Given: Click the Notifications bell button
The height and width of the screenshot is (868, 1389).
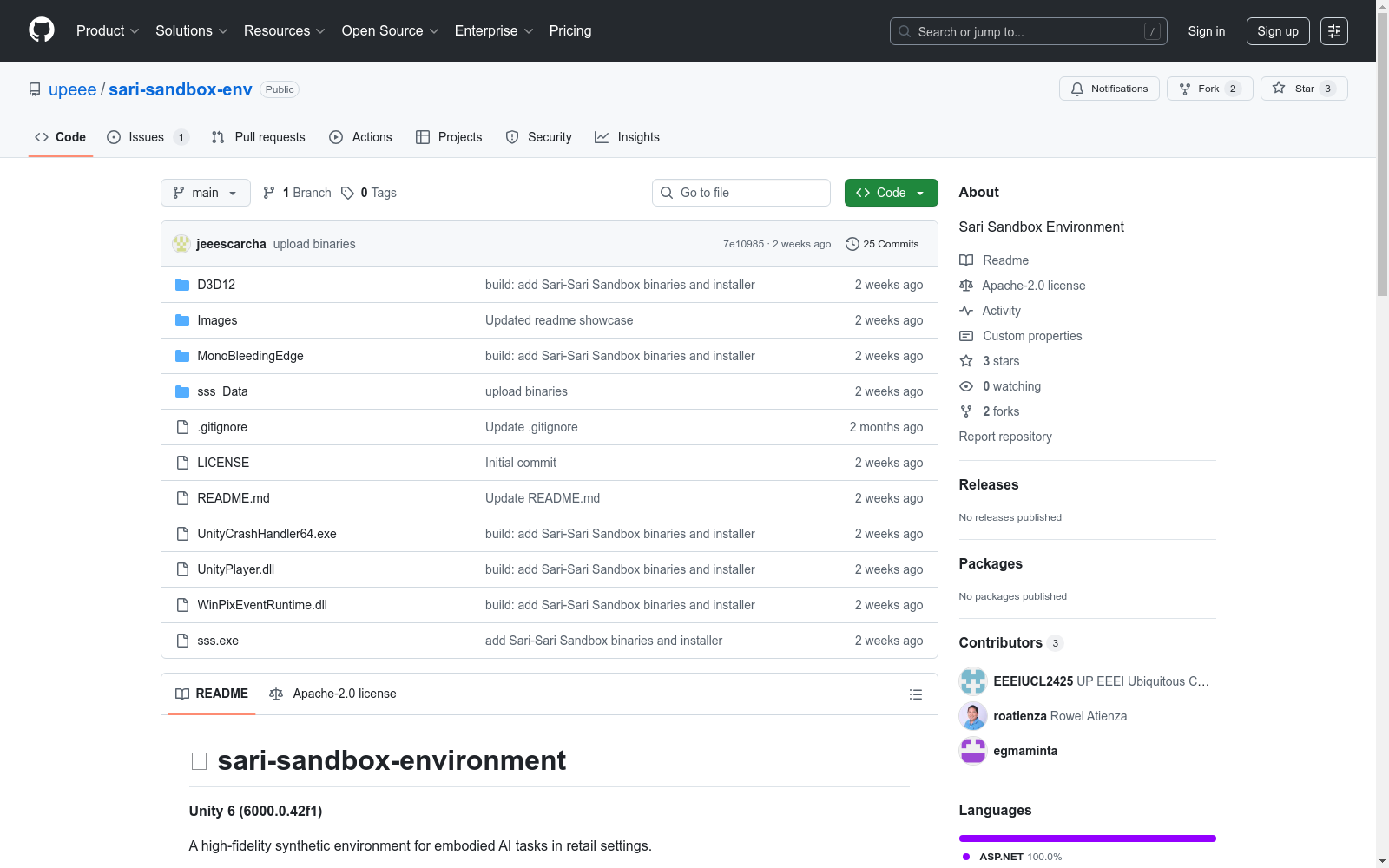Looking at the screenshot, I should click(1109, 89).
